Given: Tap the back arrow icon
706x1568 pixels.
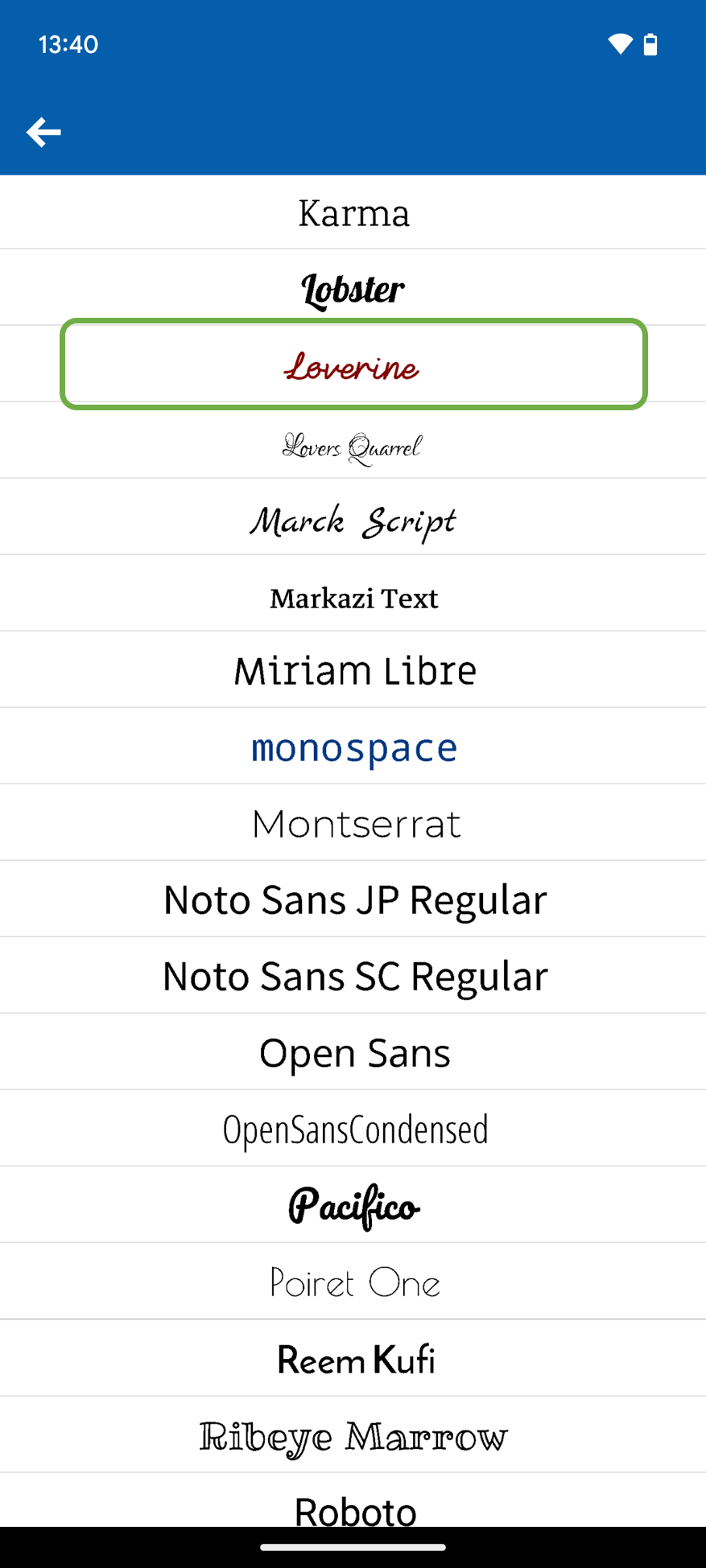Looking at the screenshot, I should pyautogui.click(x=43, y=132).
